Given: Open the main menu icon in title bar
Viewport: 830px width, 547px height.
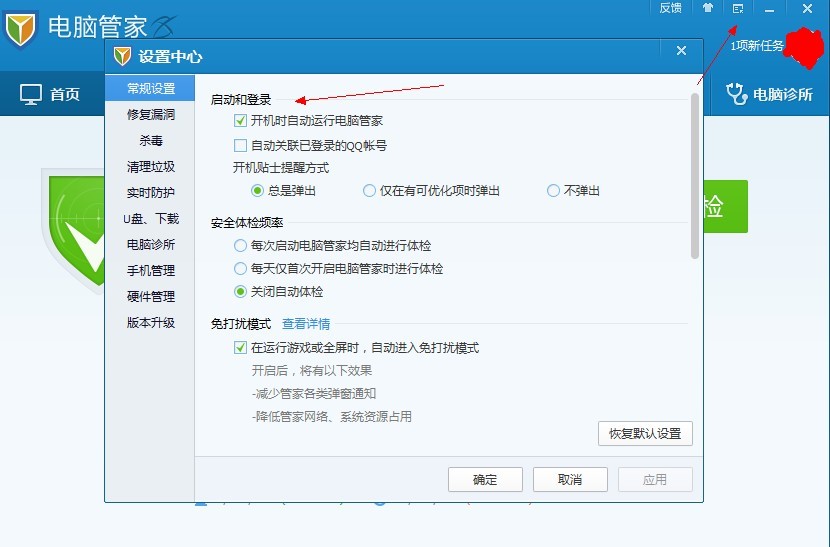Looking at the screenshot, I should [x=738, y=8].
